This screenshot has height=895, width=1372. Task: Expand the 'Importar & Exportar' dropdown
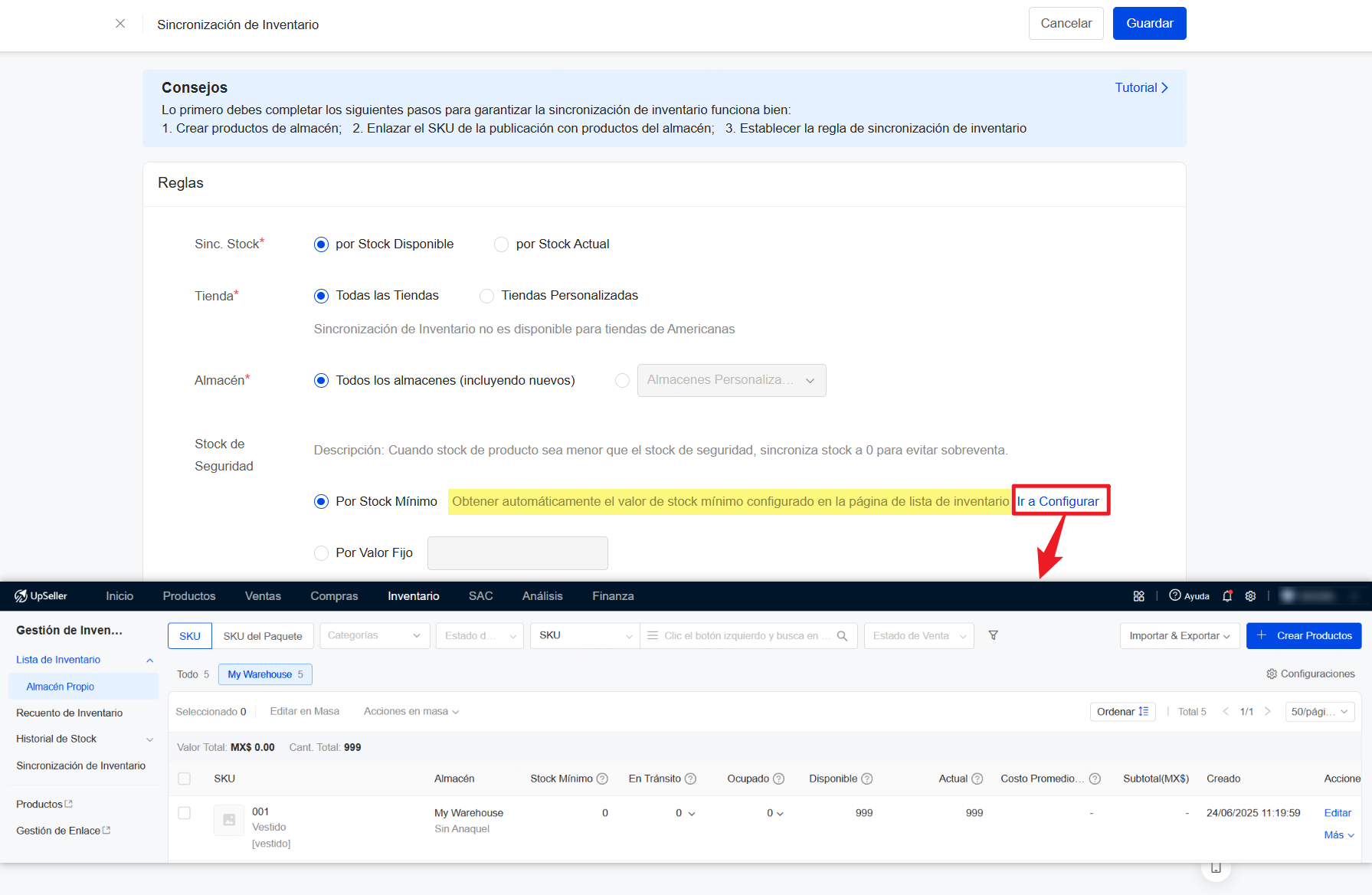[1179, 635]
